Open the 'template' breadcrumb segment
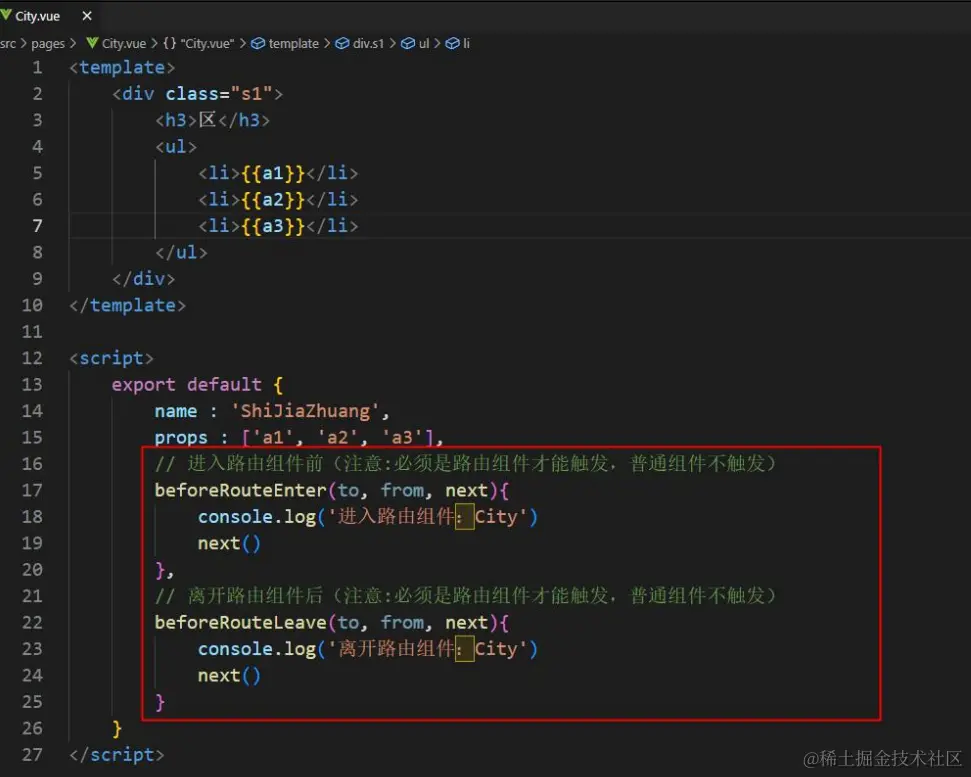 pyautogui.click(x=294, y=43)
